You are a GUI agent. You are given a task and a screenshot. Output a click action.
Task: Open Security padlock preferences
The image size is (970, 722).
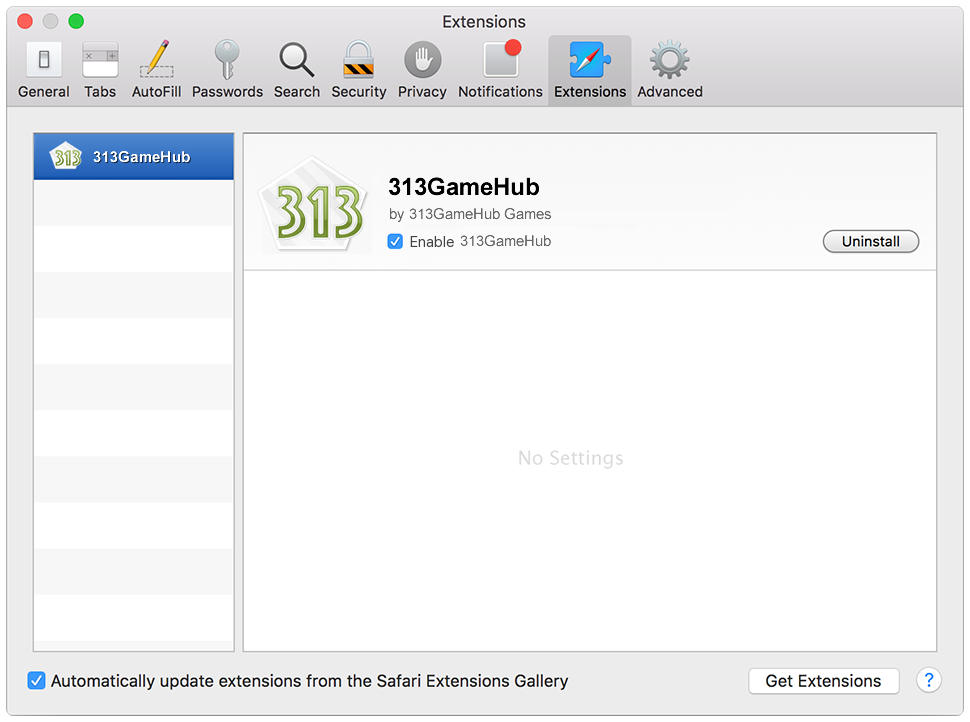(359, 70)
